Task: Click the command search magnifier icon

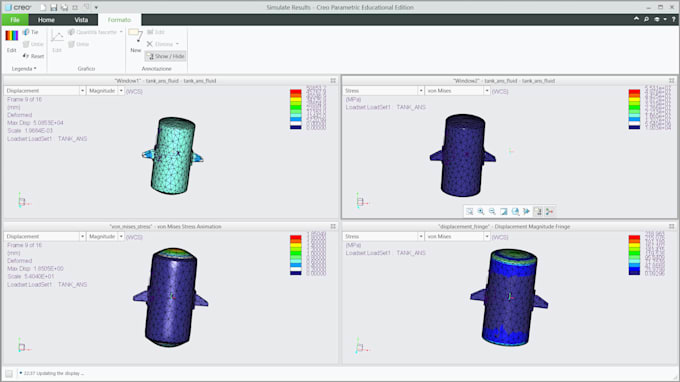Action: 646,19
